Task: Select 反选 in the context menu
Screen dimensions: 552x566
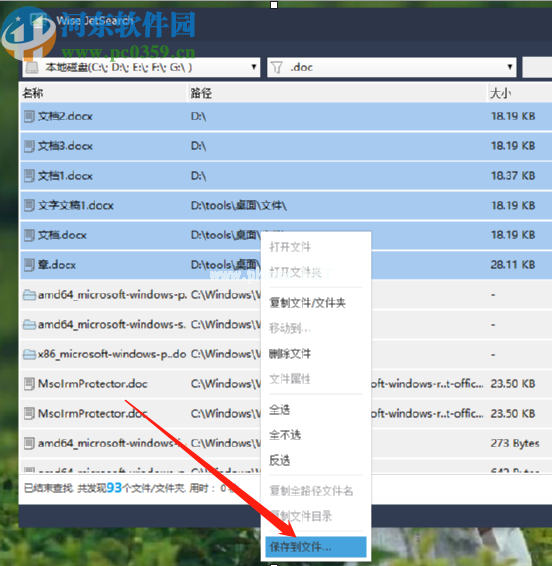Action: coord(279,460)
